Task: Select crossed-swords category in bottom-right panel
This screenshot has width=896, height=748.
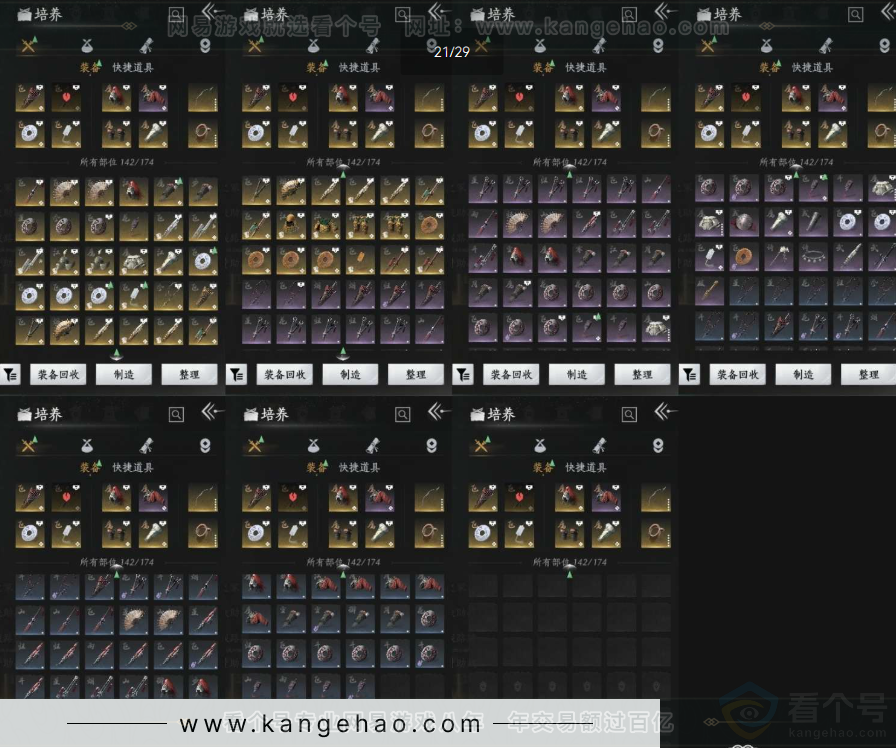Action: click(482, 445)
